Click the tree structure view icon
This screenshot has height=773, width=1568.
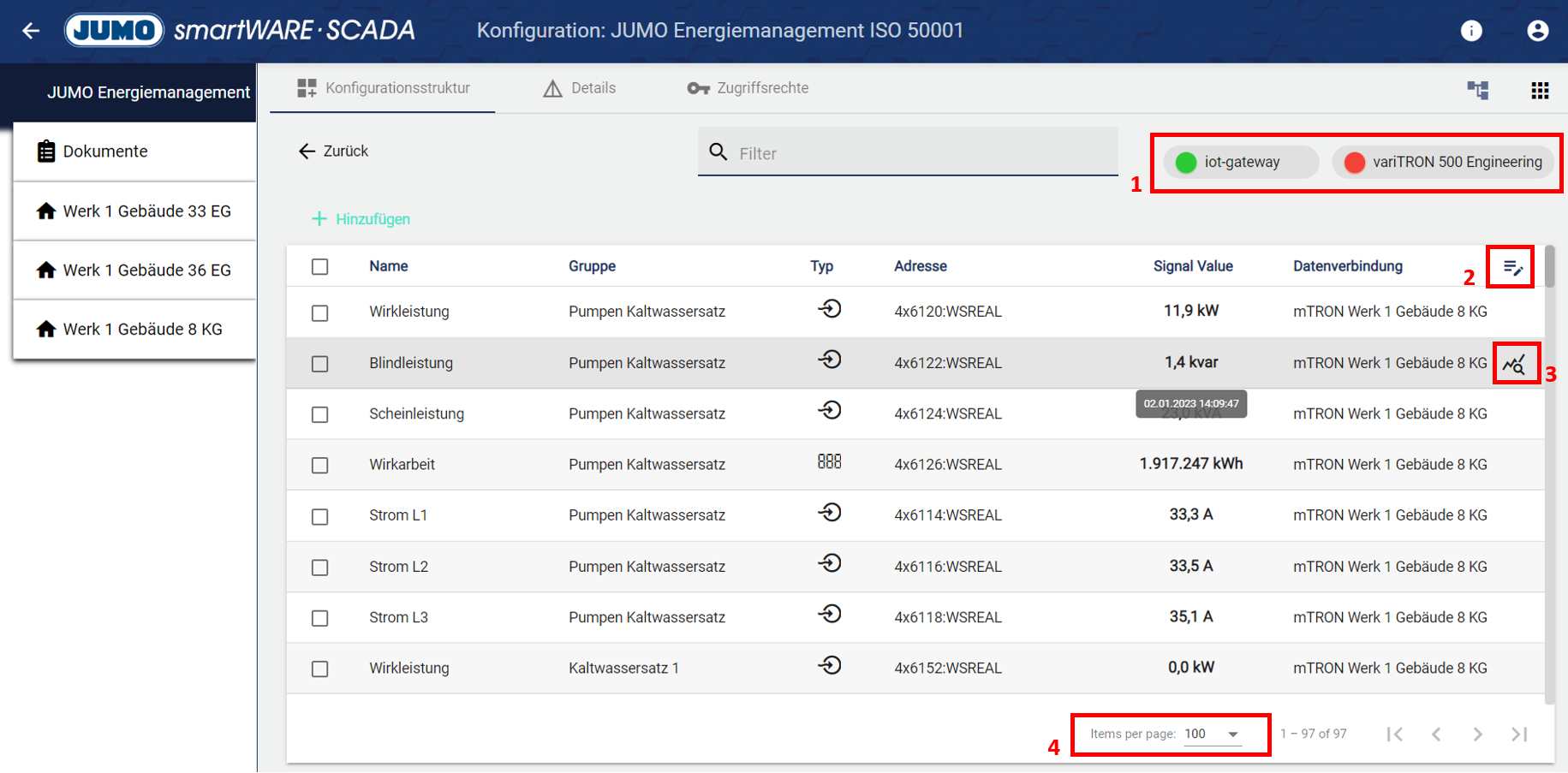[x=1477, y=90]
